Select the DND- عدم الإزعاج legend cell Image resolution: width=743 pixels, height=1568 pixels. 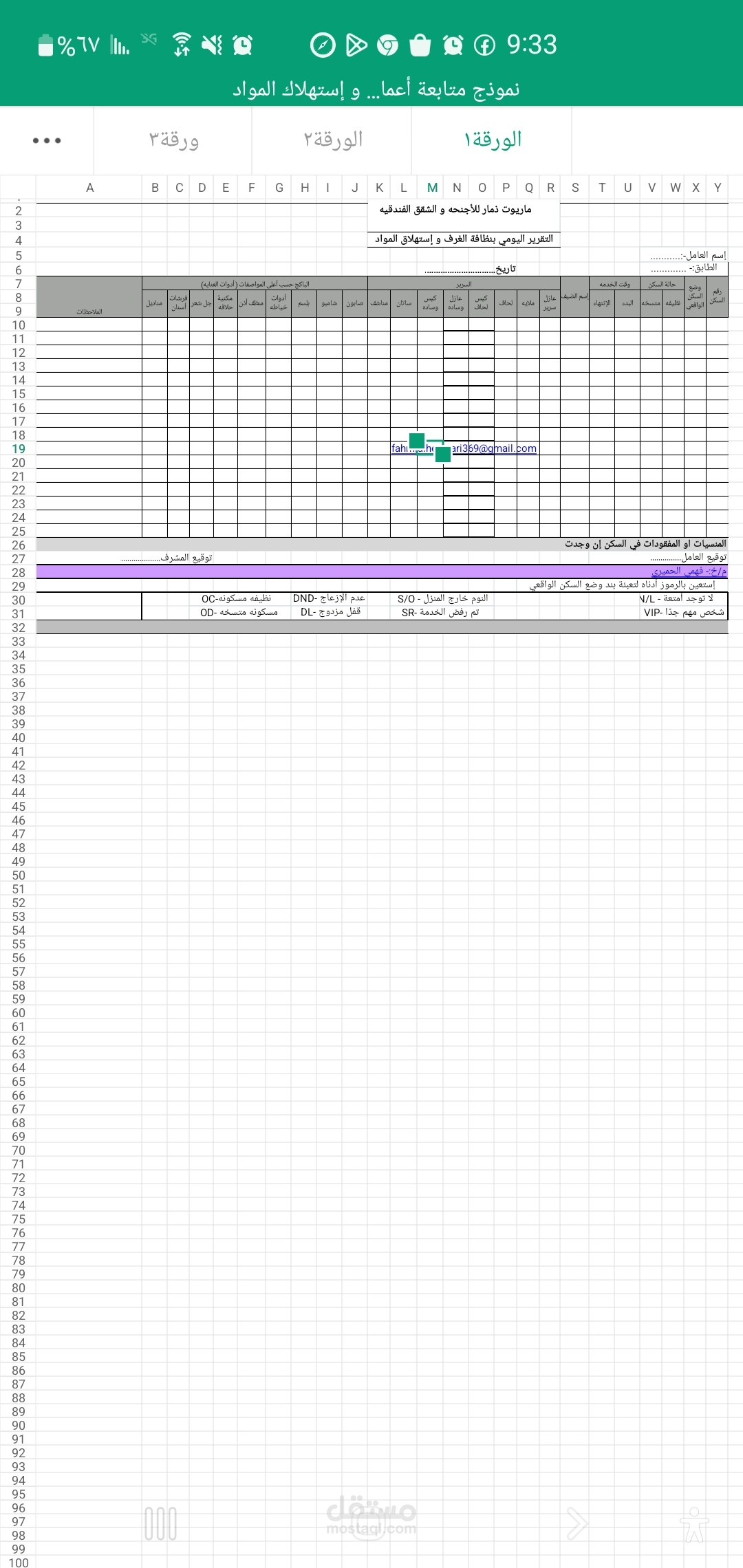point(329,598)
